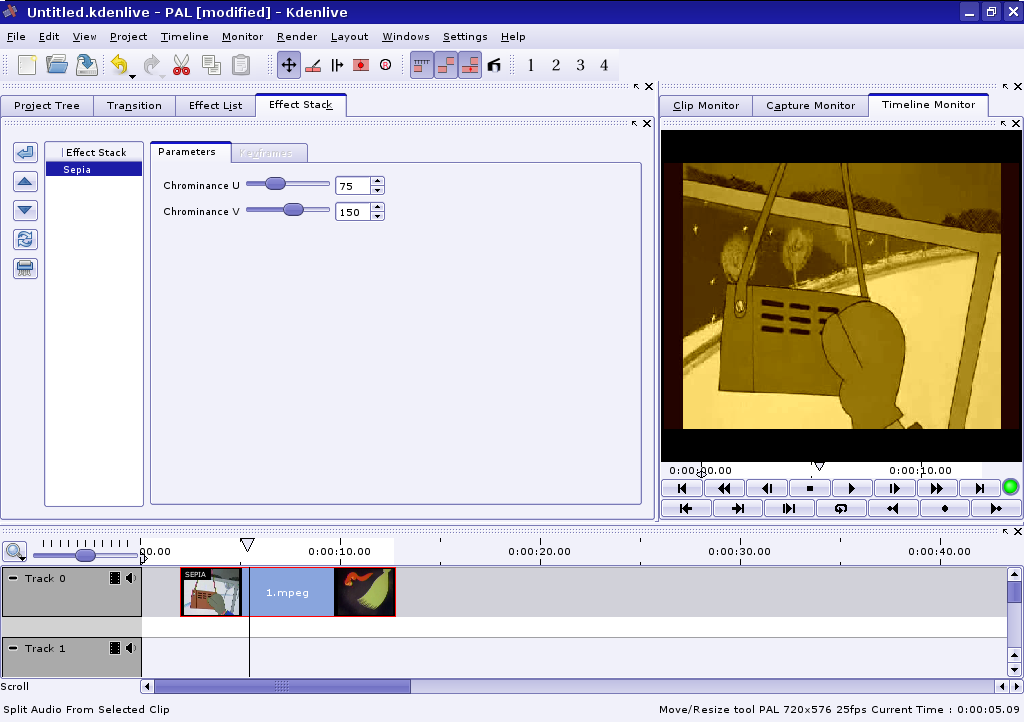Toggle video visibility on Track 1
1024x722 pixels.
tap(115, 649)
